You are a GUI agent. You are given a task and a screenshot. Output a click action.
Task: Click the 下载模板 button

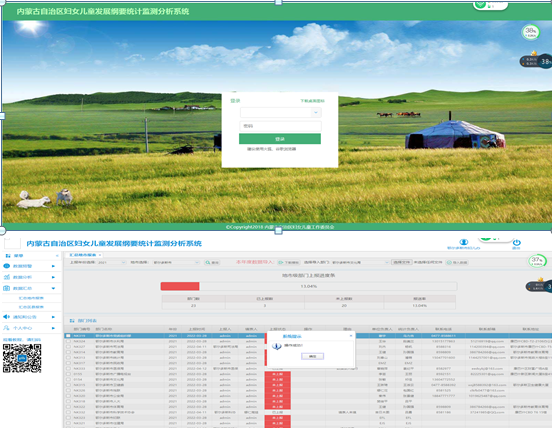(289, 263)
